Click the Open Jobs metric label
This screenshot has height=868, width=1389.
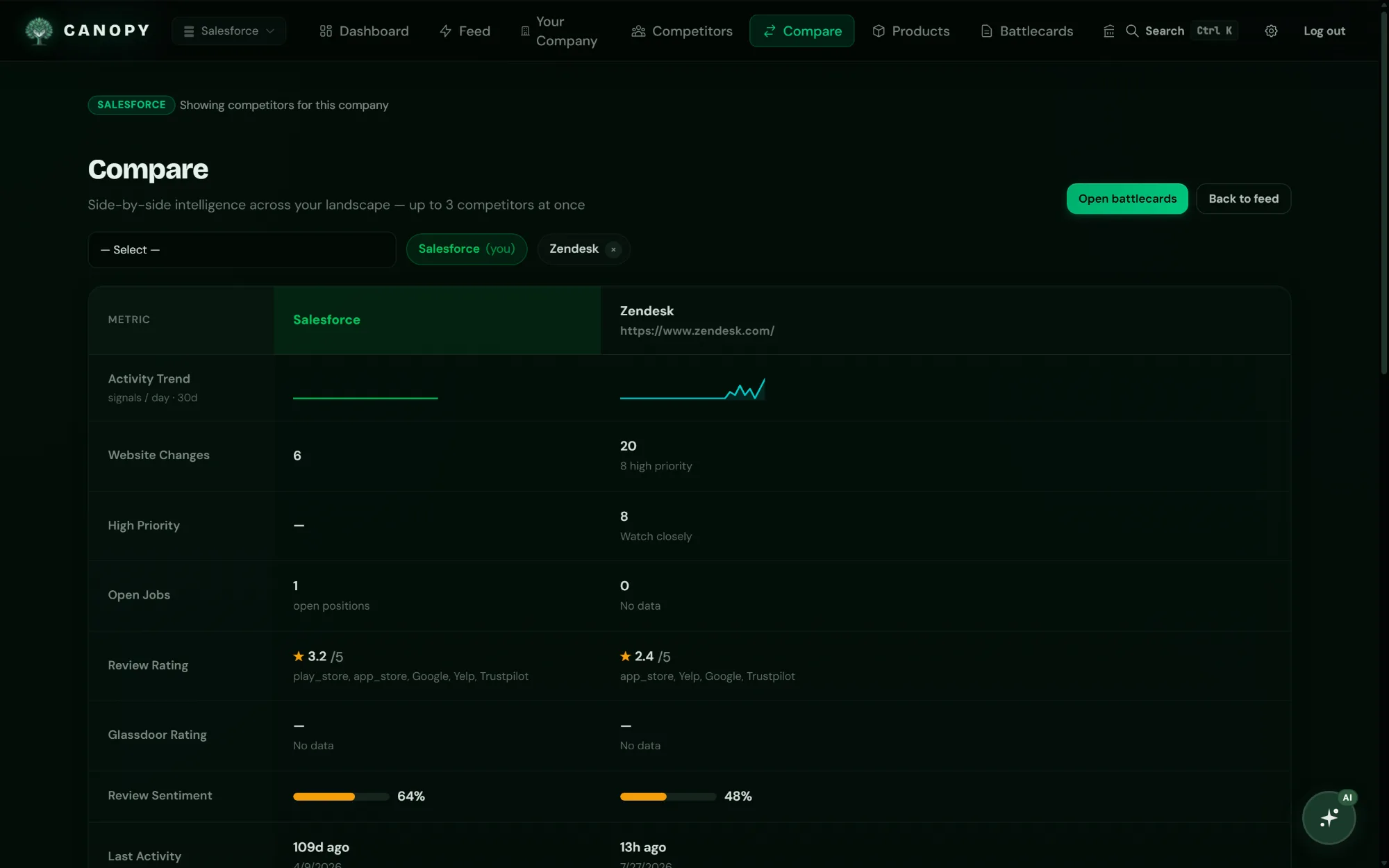[x=139, y=595]
